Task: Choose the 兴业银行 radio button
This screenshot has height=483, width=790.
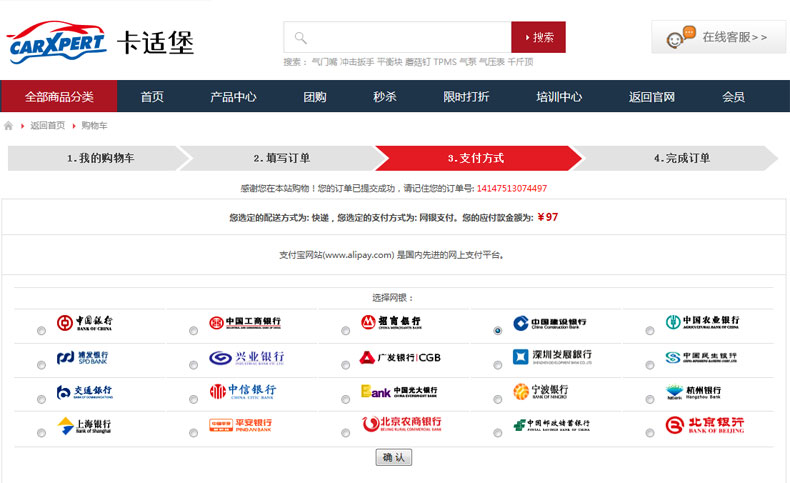Action: [x=193, y=365]
